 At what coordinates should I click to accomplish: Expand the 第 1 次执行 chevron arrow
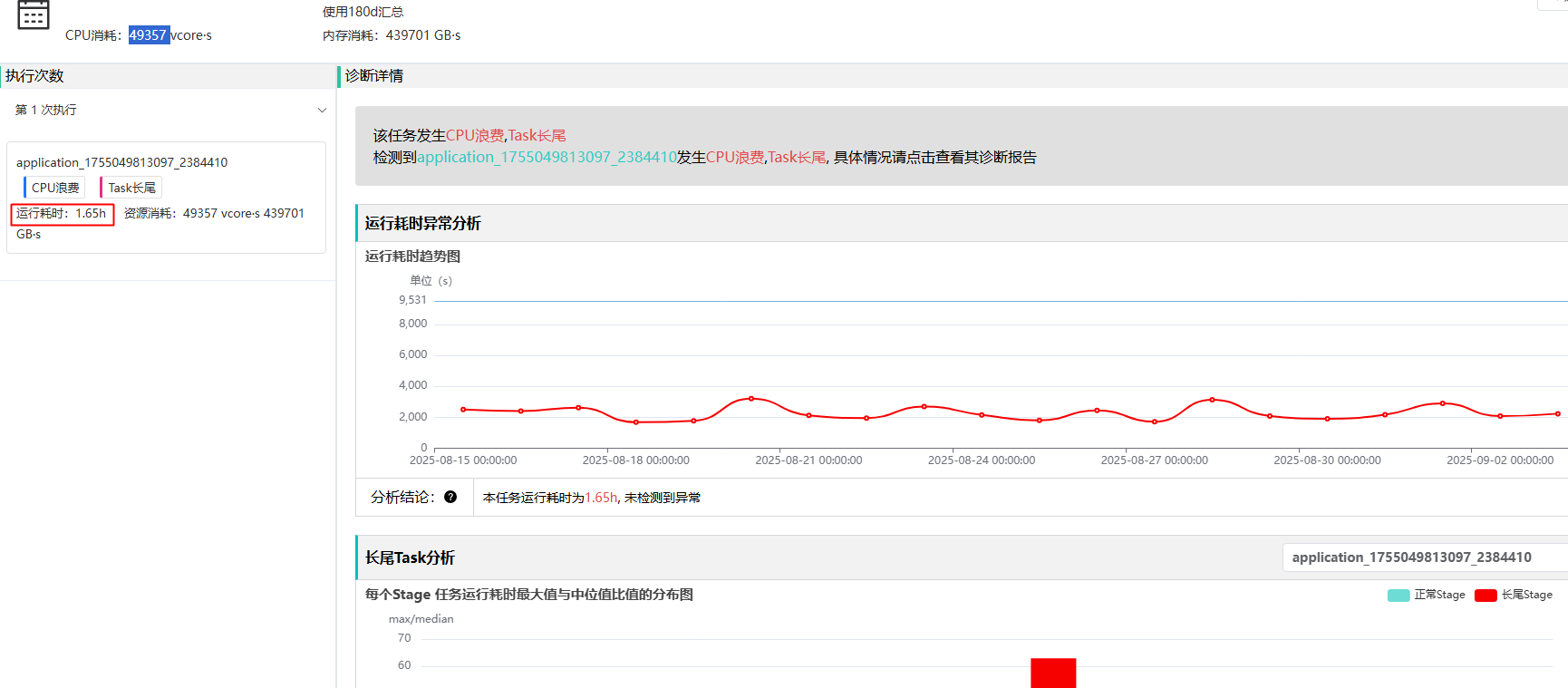click(x=322, y=111)
